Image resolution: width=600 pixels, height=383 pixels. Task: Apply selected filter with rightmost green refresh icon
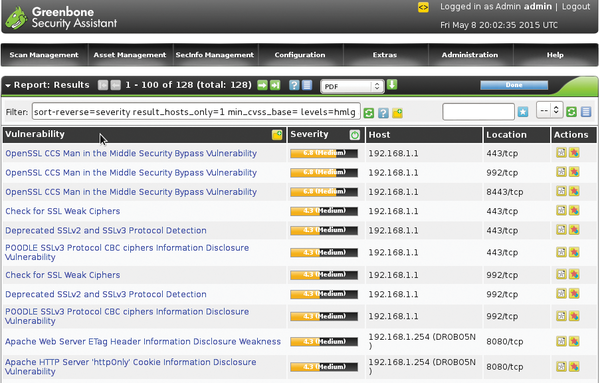[571, 112]
